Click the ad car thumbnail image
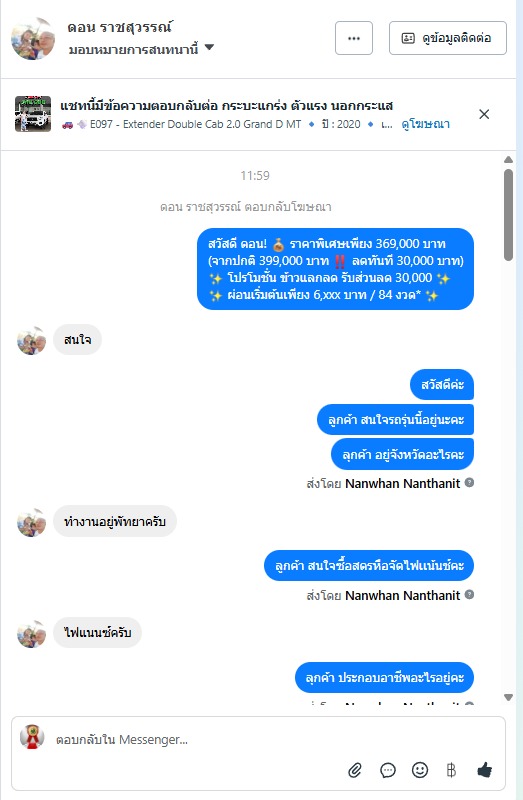523x800 pixels. (33, 114)
